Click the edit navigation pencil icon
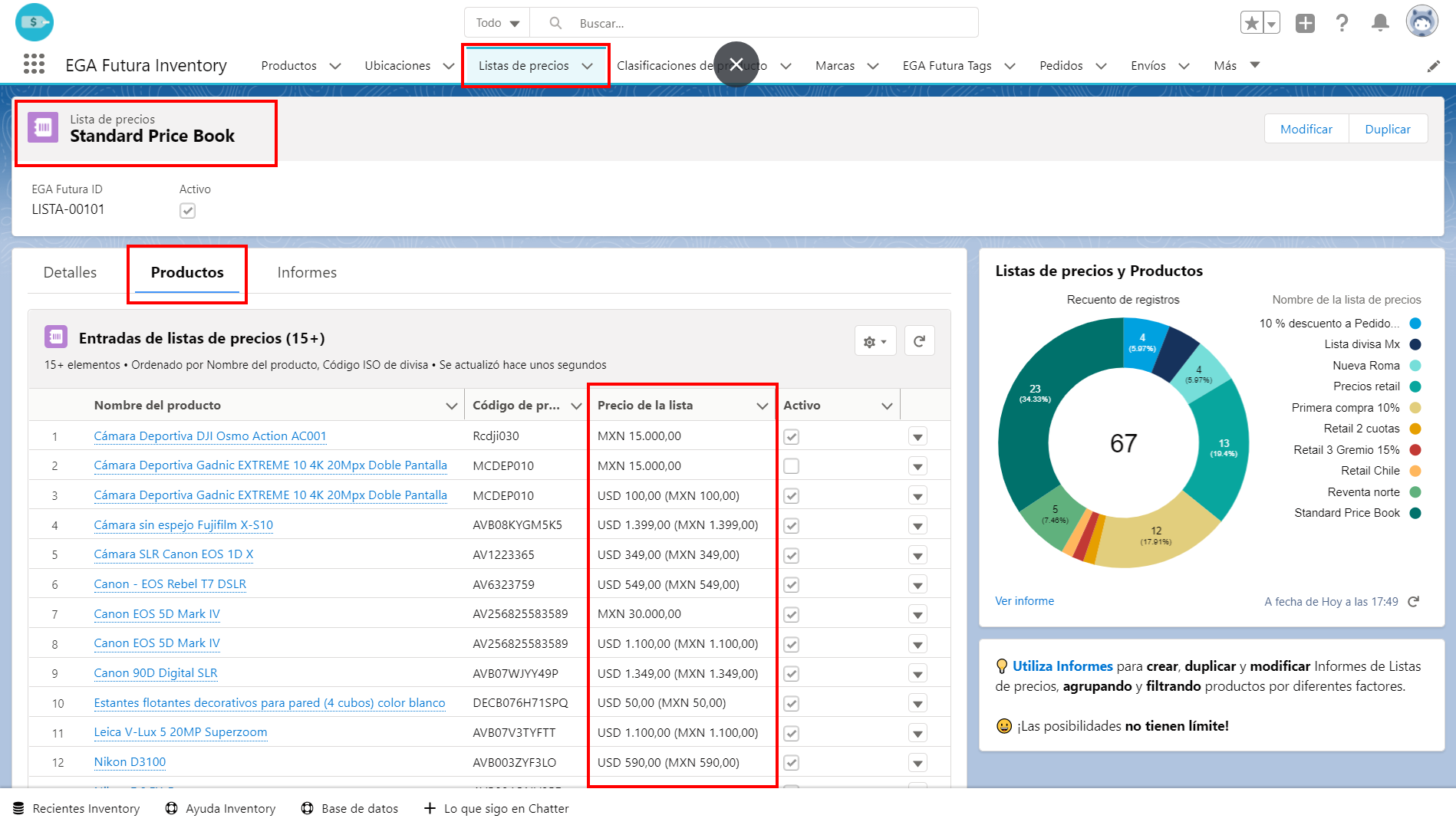The height and width of the screenshot is (825, 1456). pyautogui.click(x=1433, y=66)
